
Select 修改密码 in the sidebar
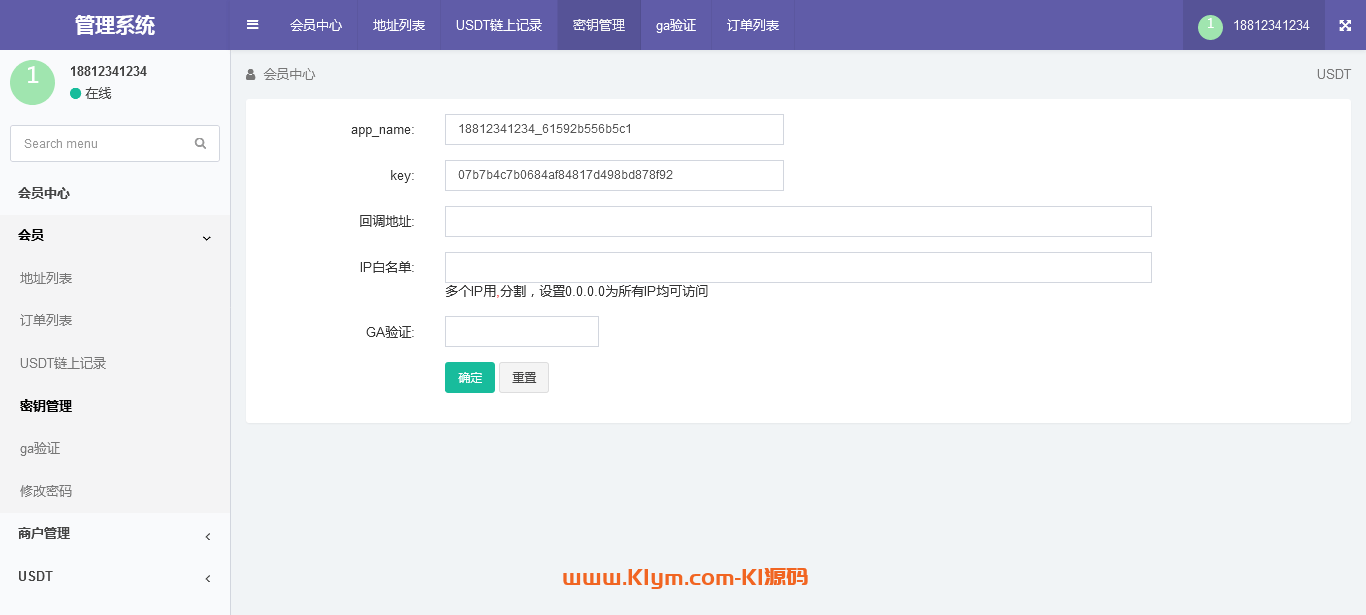(x=46, y=491)
